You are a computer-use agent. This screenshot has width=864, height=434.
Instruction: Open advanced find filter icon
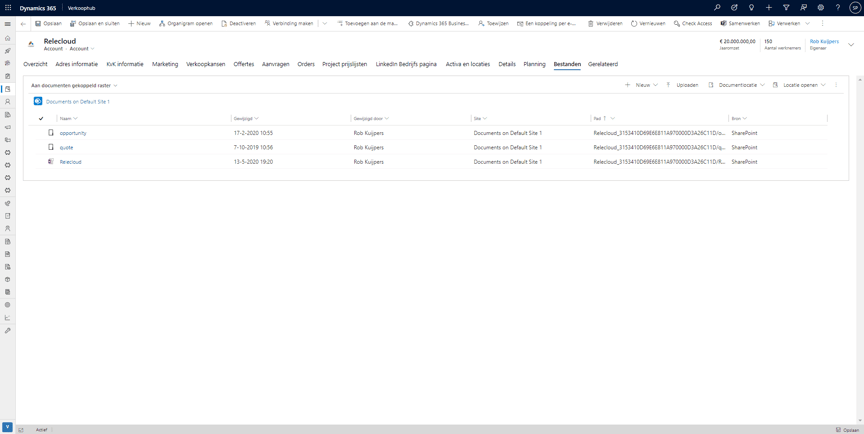point(786,8)
